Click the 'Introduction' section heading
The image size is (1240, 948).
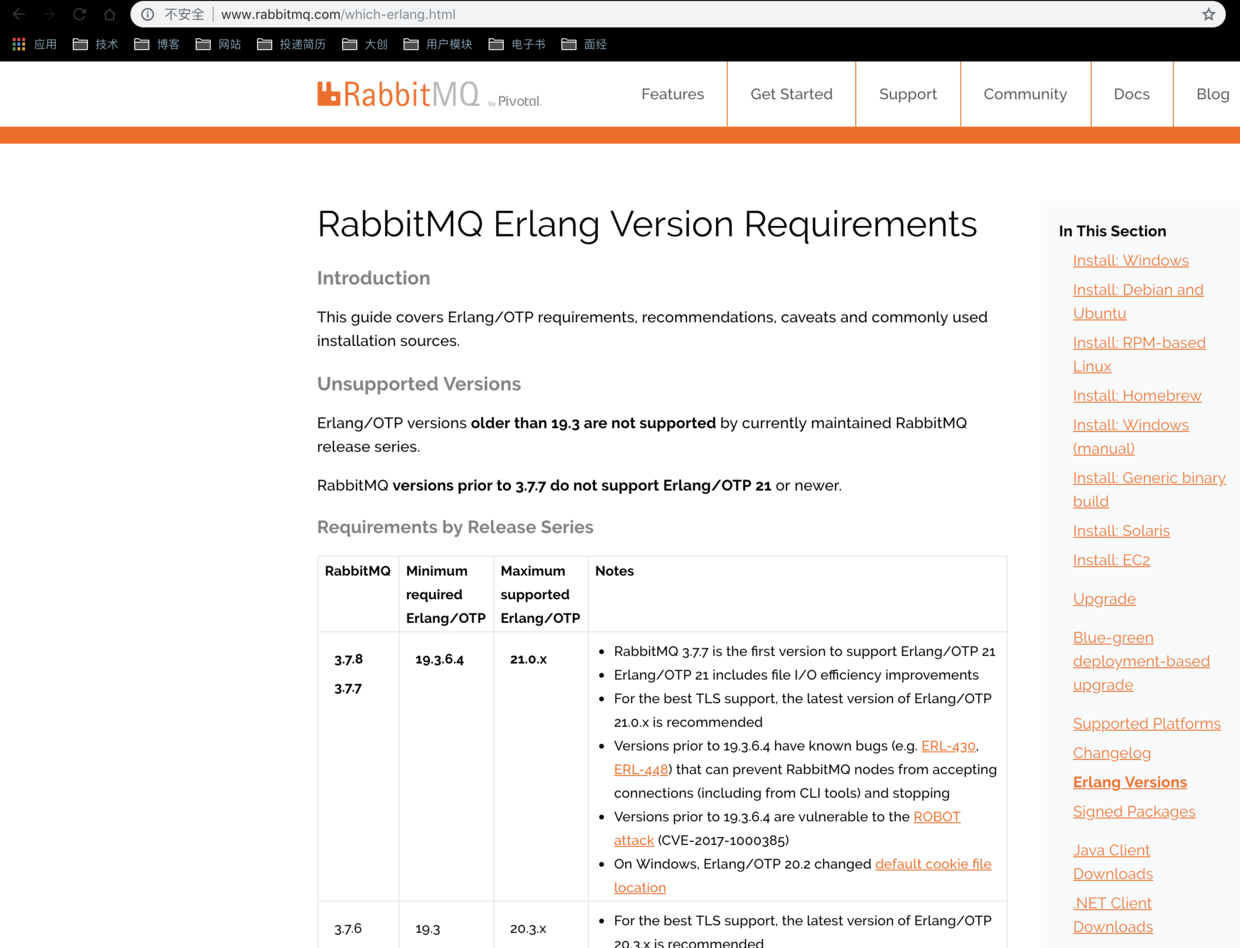373,278
